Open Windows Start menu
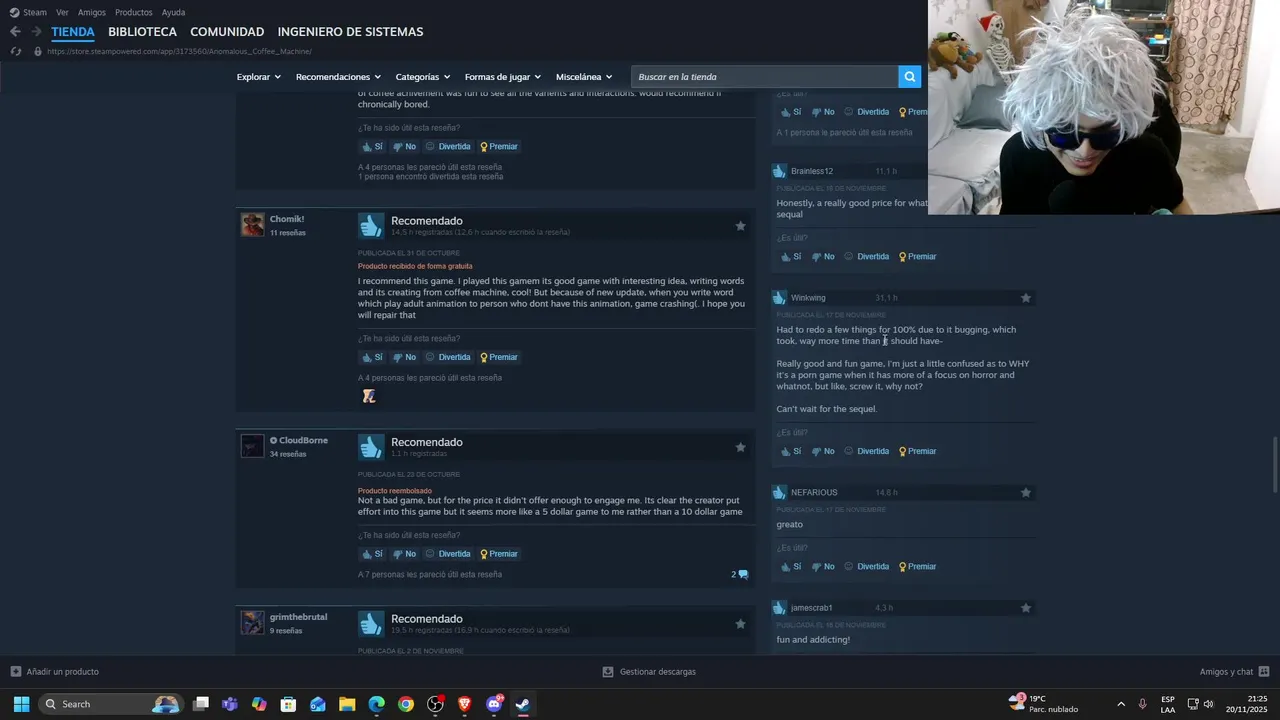Screen dimensions: 1280x720 [x=21, y=704]
